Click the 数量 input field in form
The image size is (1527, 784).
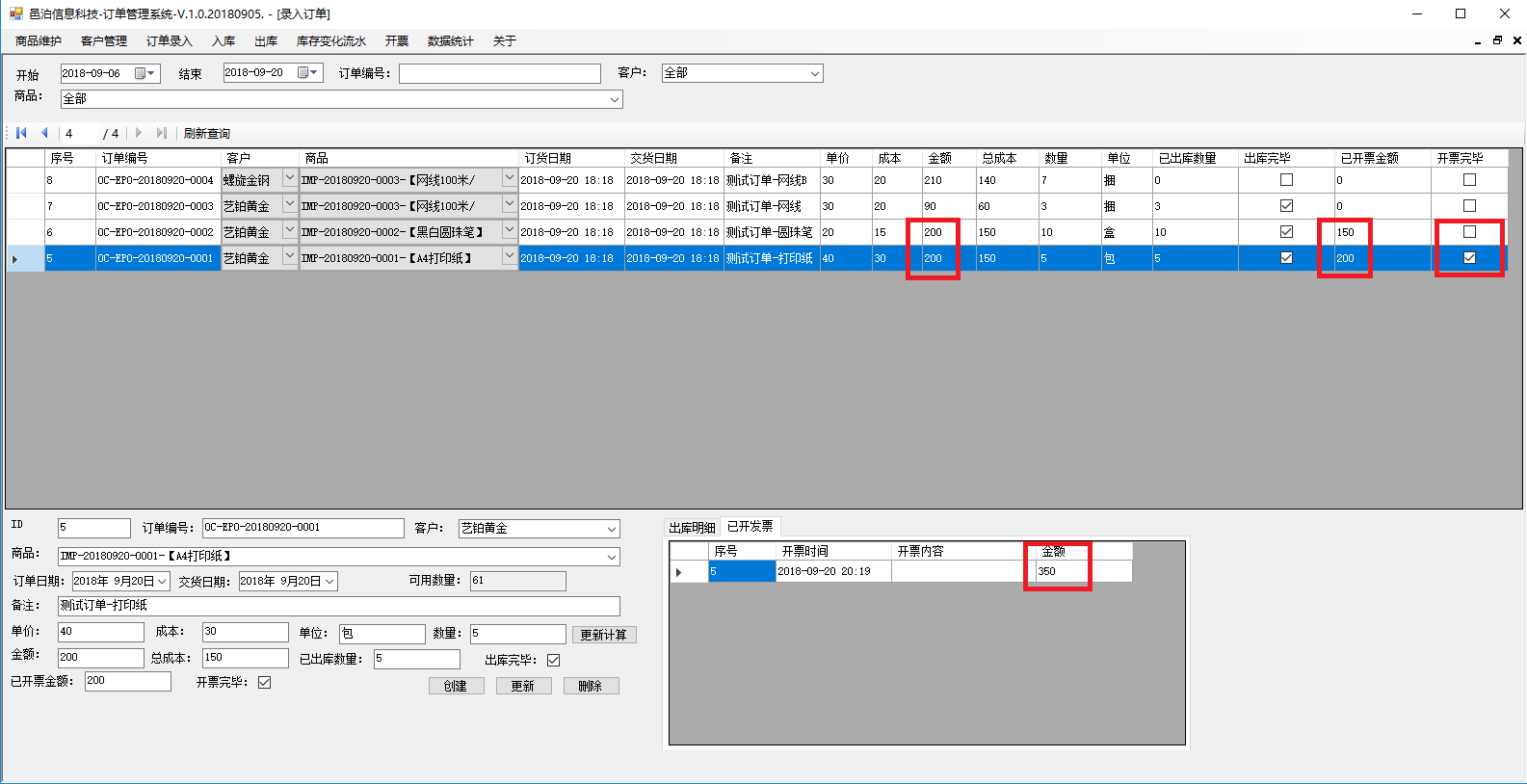518,634
